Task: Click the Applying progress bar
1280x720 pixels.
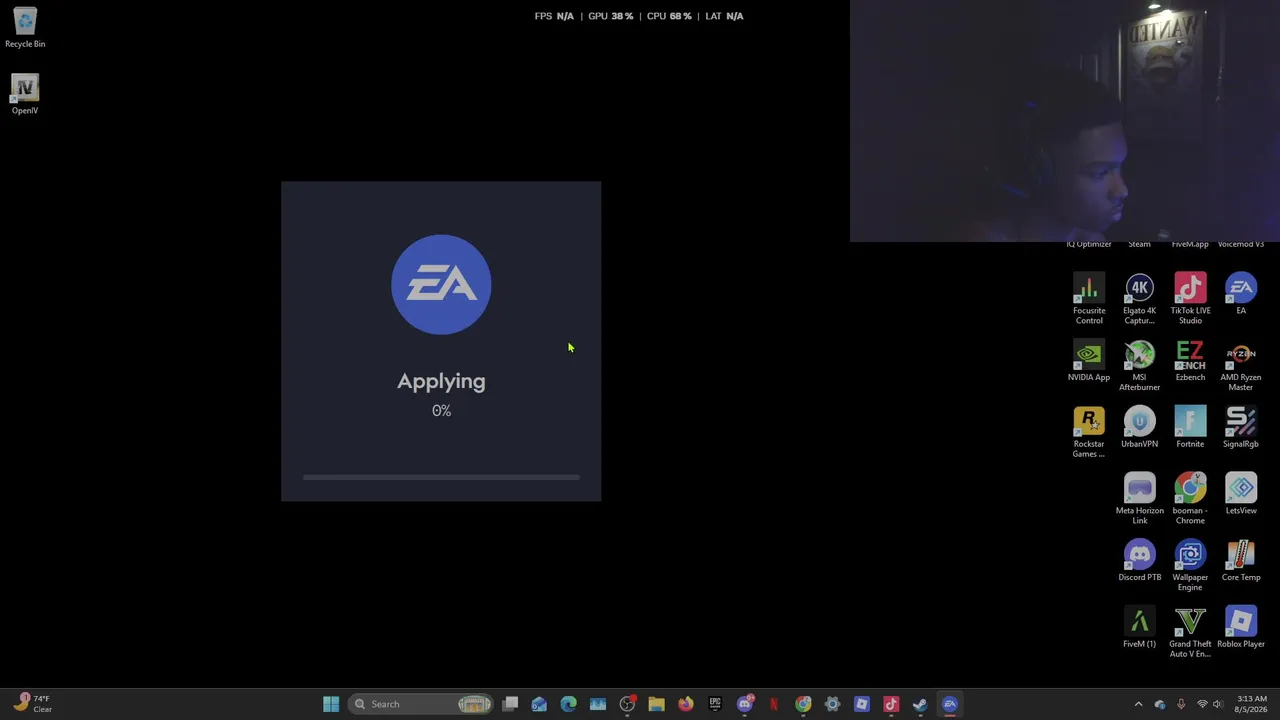Action: (x=441, y=477)
